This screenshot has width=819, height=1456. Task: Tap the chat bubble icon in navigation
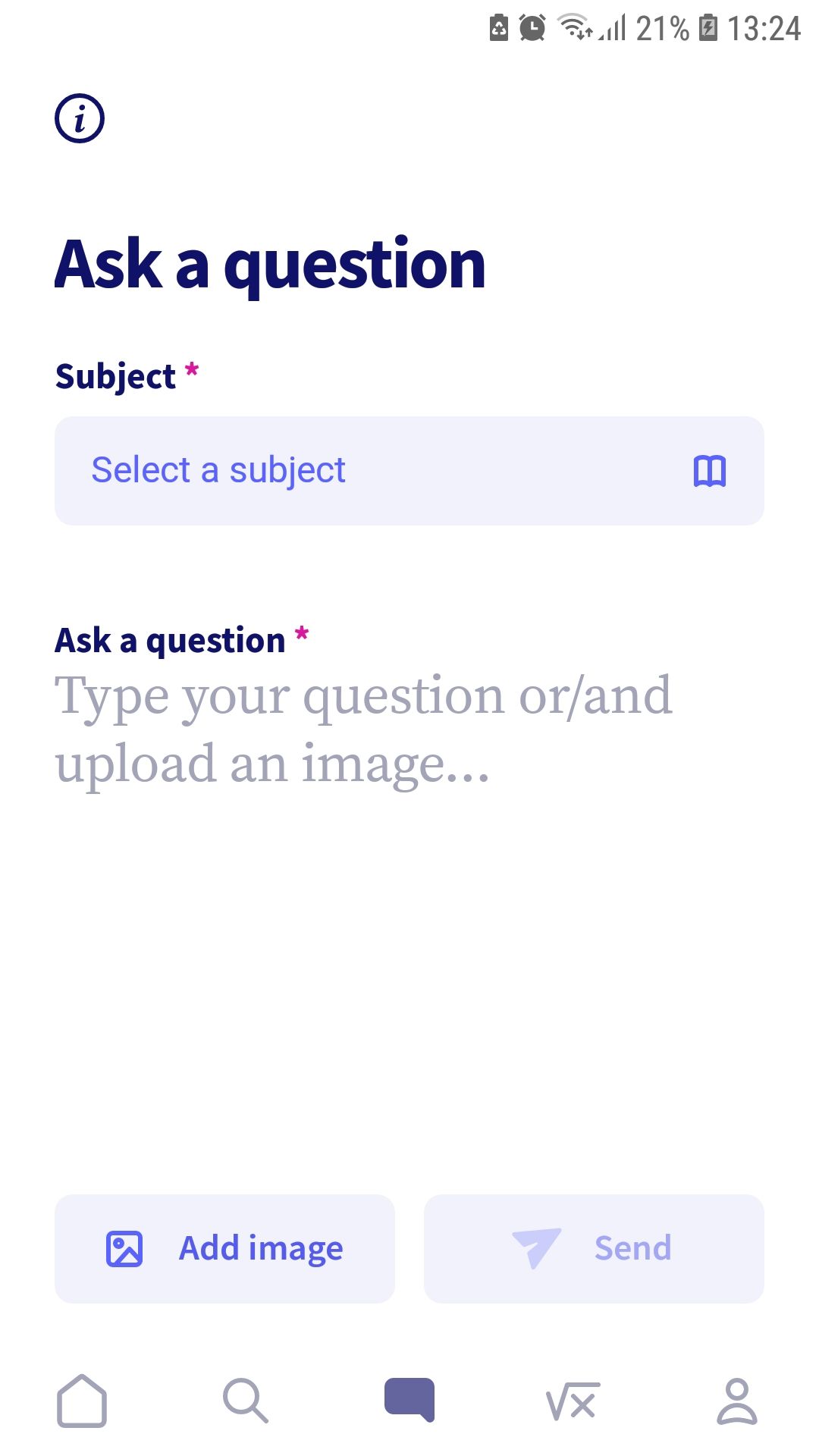pyautogui.click(x=409, y=1399)
